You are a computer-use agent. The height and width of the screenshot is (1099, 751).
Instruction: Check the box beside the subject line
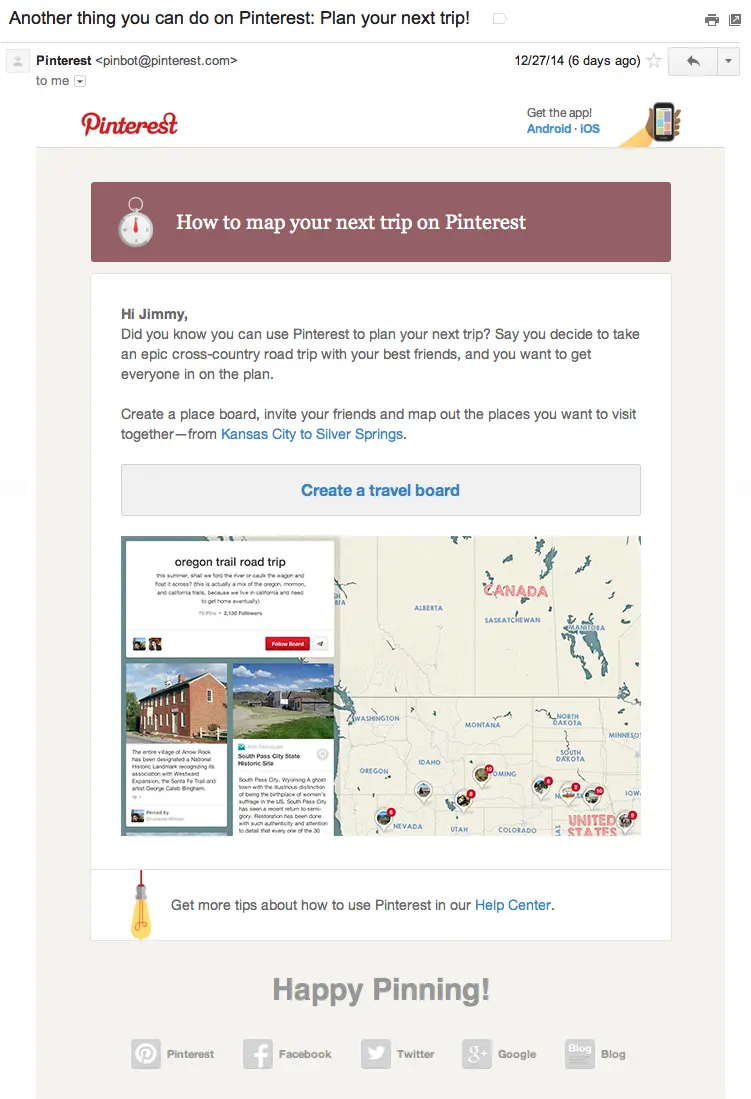(x=497, y=18)
